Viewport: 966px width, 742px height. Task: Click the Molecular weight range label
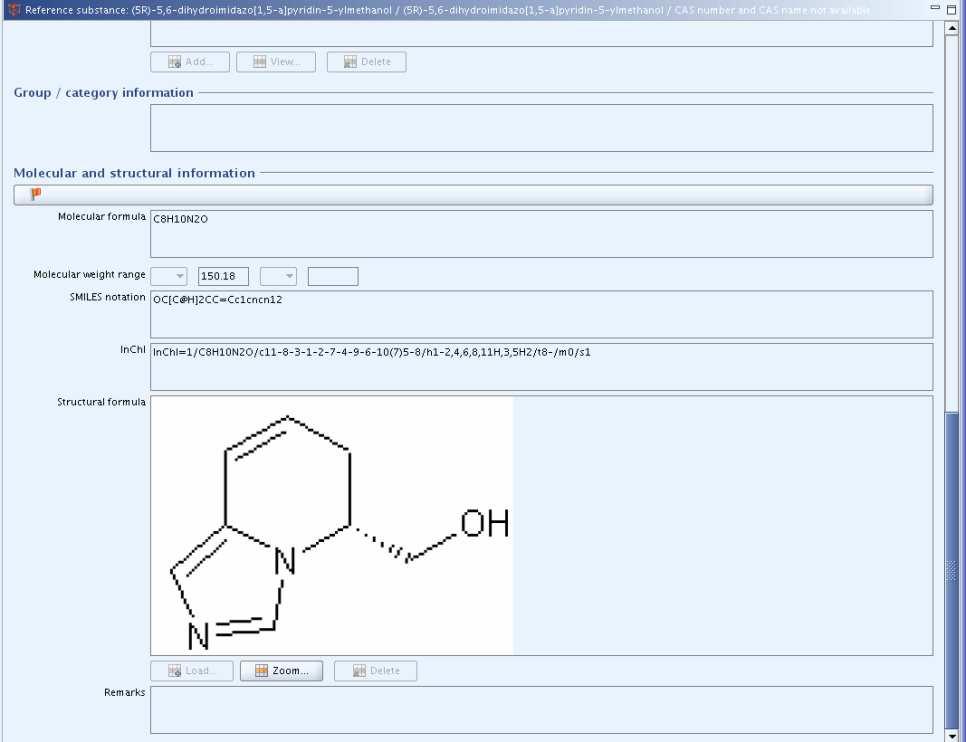pos(89,274)
